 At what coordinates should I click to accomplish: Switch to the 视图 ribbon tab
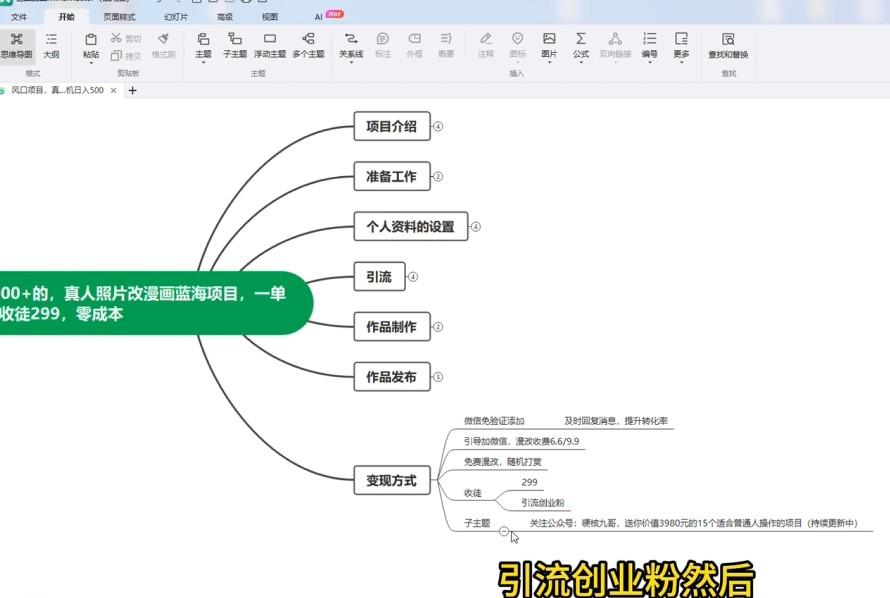270,17
